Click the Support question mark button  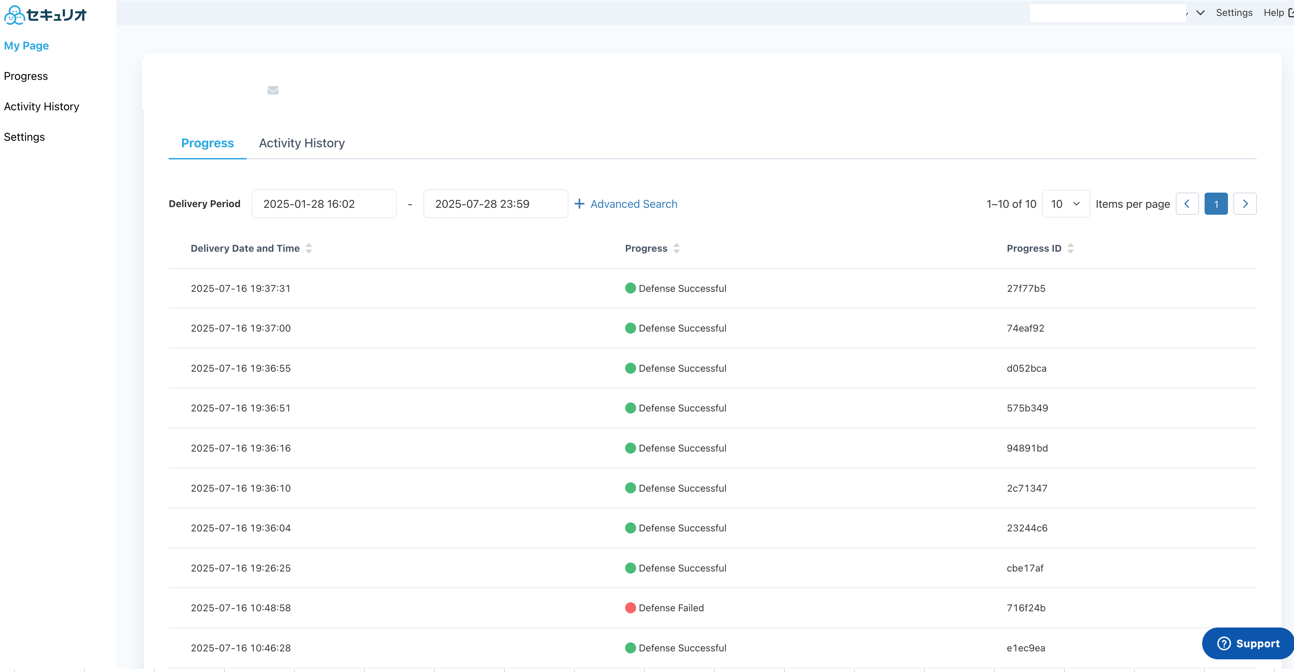pos(1248,643)
